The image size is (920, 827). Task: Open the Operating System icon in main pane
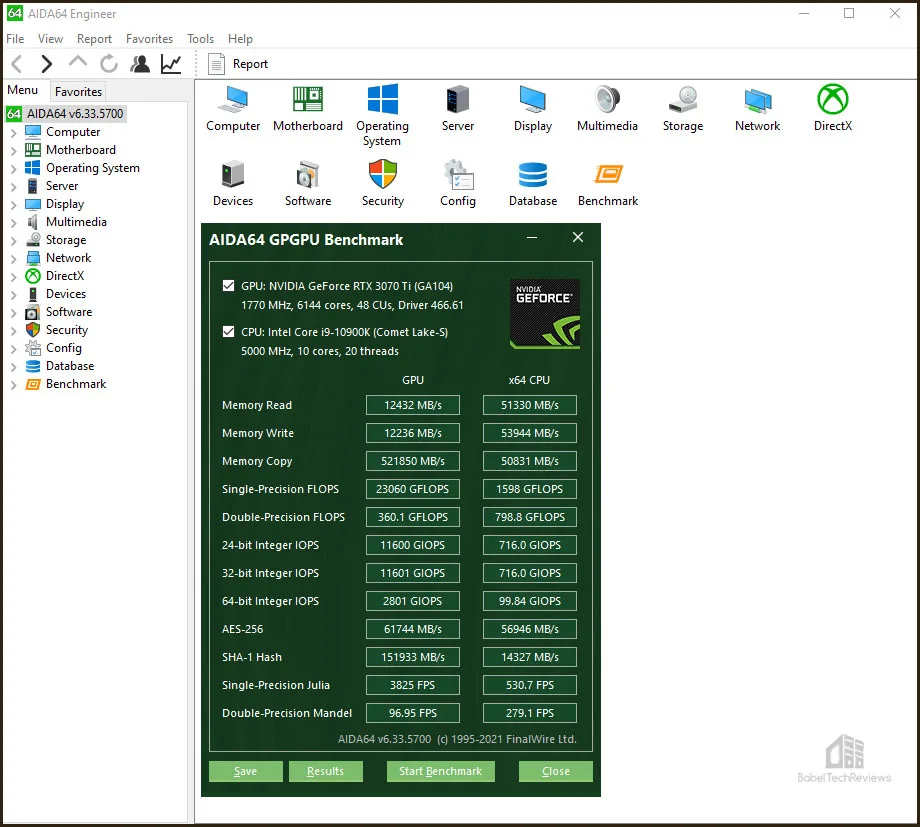point(383,116)
